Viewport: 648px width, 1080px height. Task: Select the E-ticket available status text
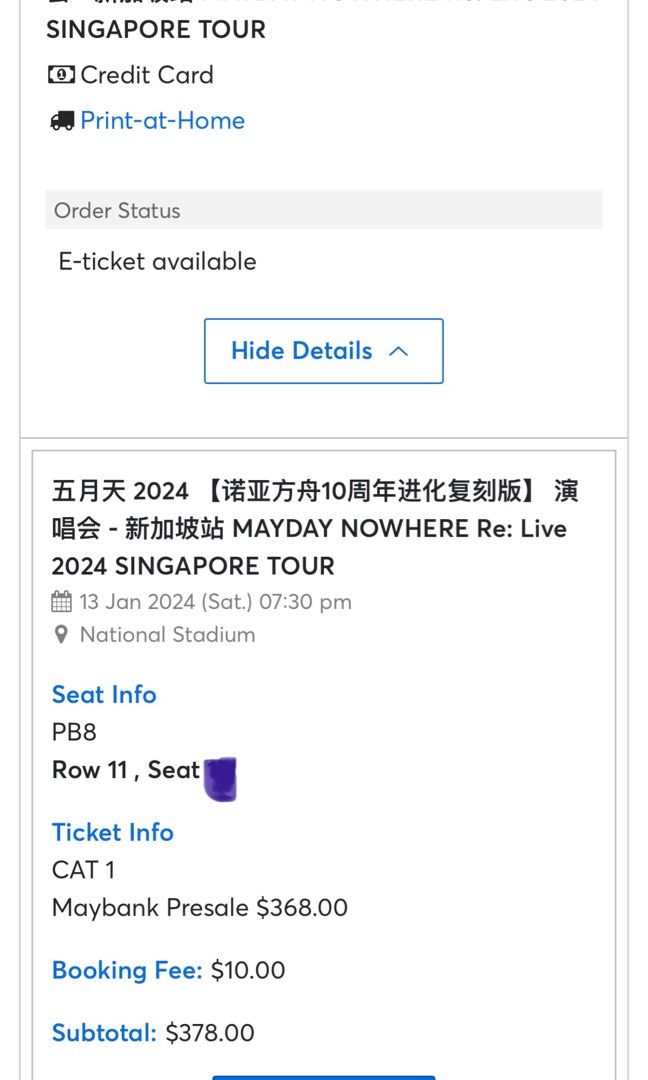(157, 261)
